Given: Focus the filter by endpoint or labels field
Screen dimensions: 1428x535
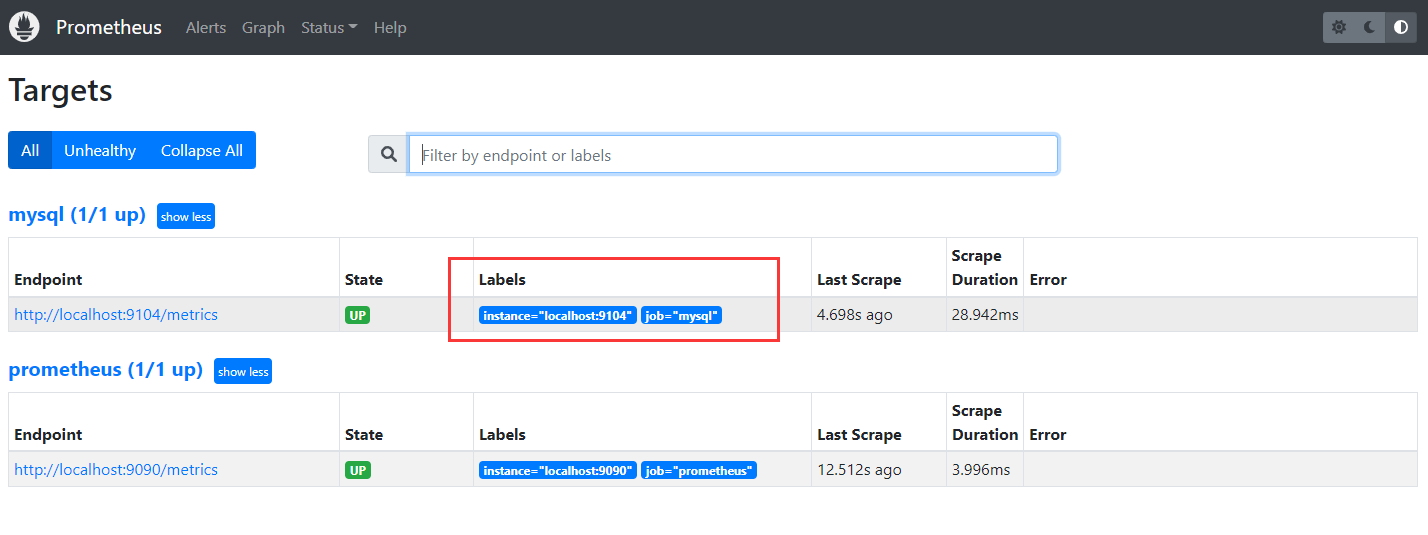Looking at the screenshot, I should [733, 155].
